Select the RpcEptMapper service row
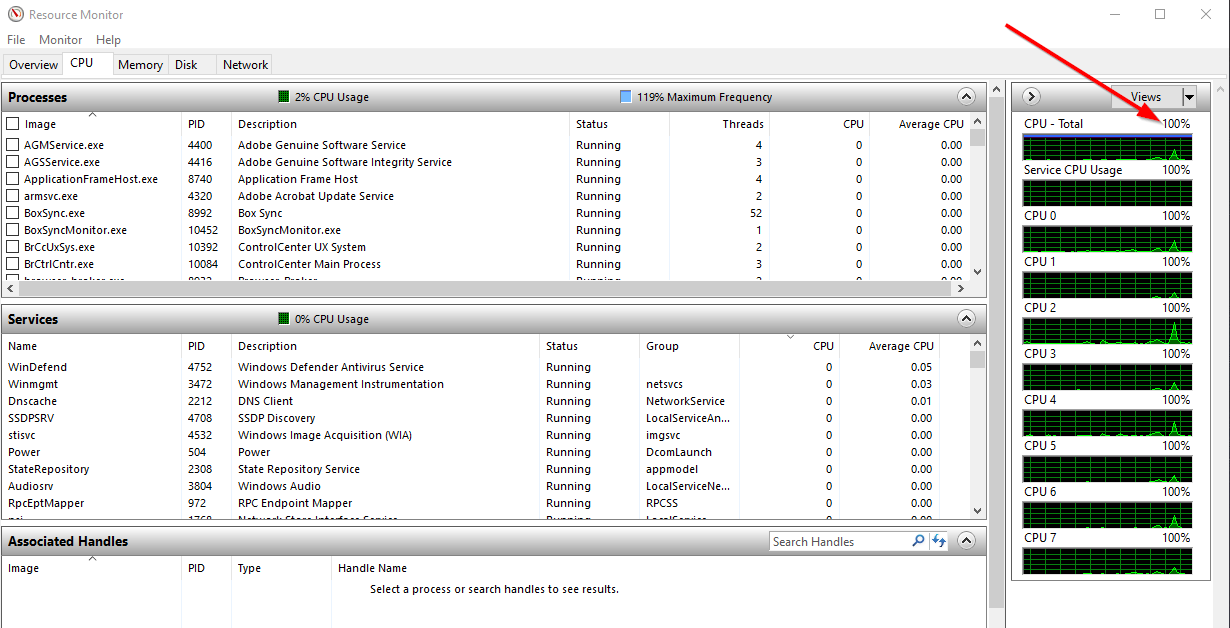Screen dimensions: 1230x628 [x=485, y=503]
